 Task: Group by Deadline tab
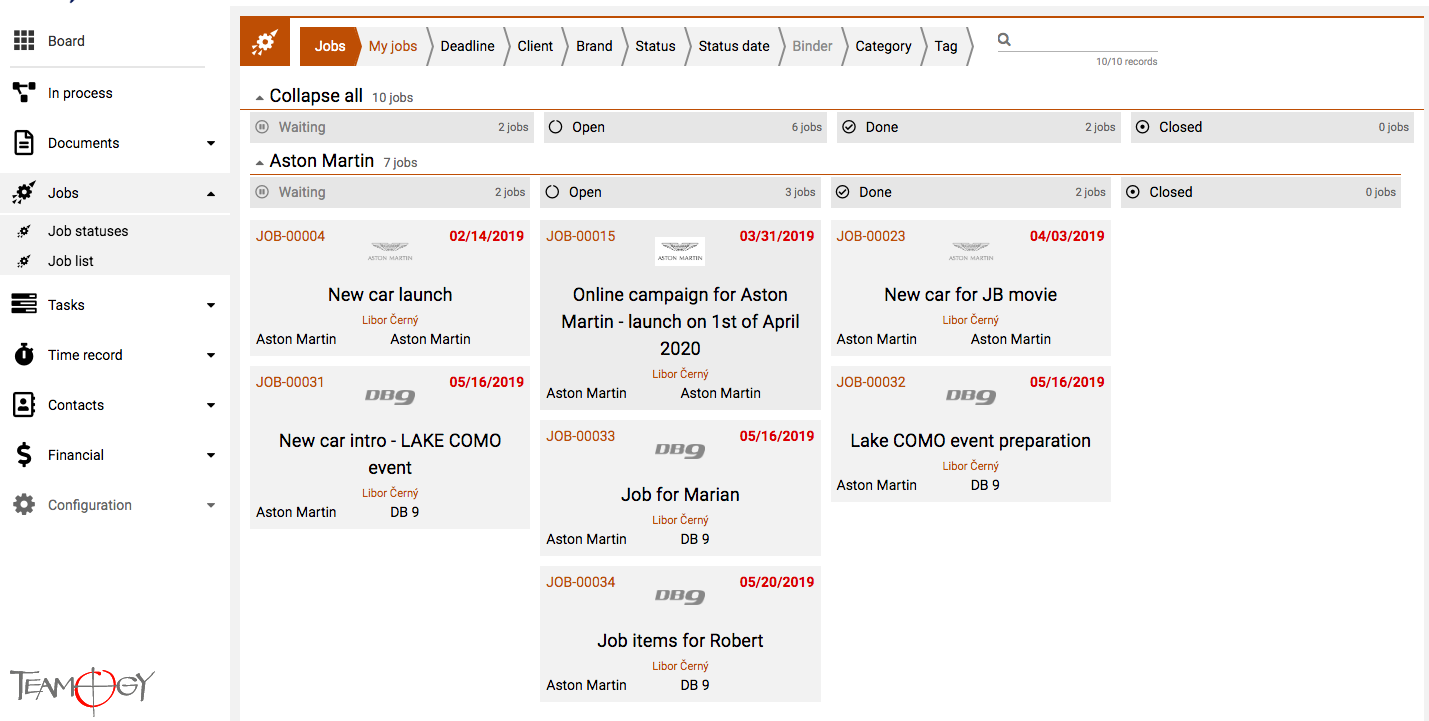pos(468,46)
